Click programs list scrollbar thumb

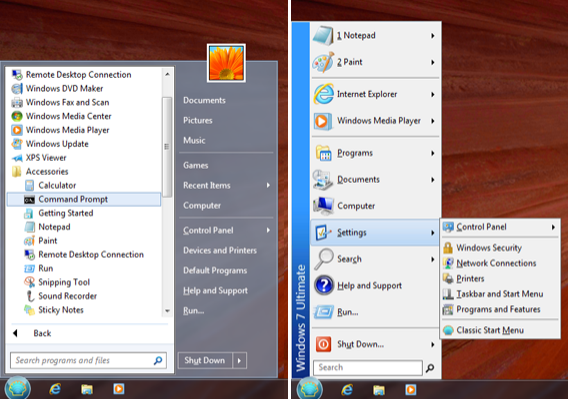167,147
